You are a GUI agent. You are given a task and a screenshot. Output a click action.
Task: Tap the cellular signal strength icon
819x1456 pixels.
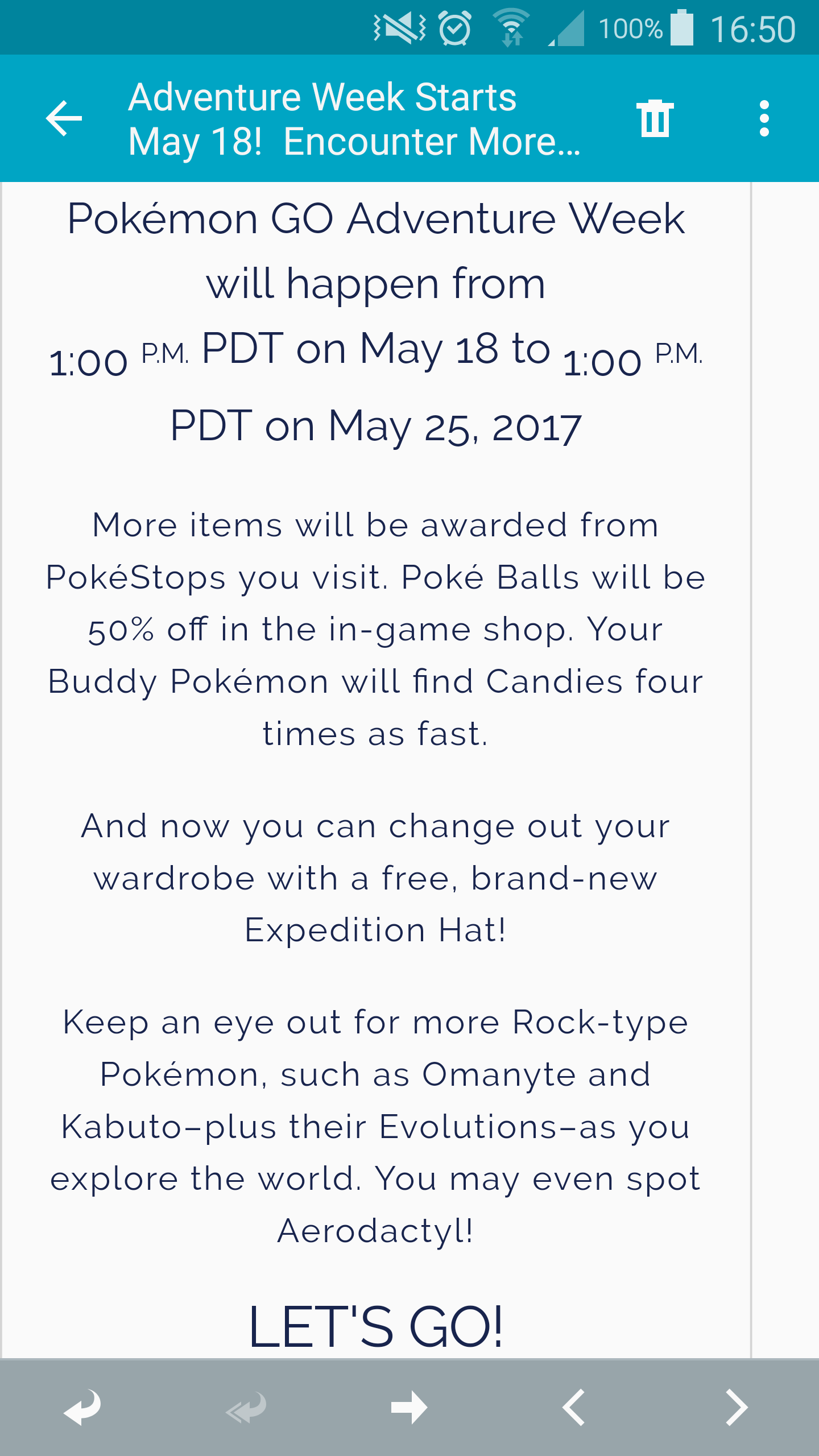[x=568, y=28]
